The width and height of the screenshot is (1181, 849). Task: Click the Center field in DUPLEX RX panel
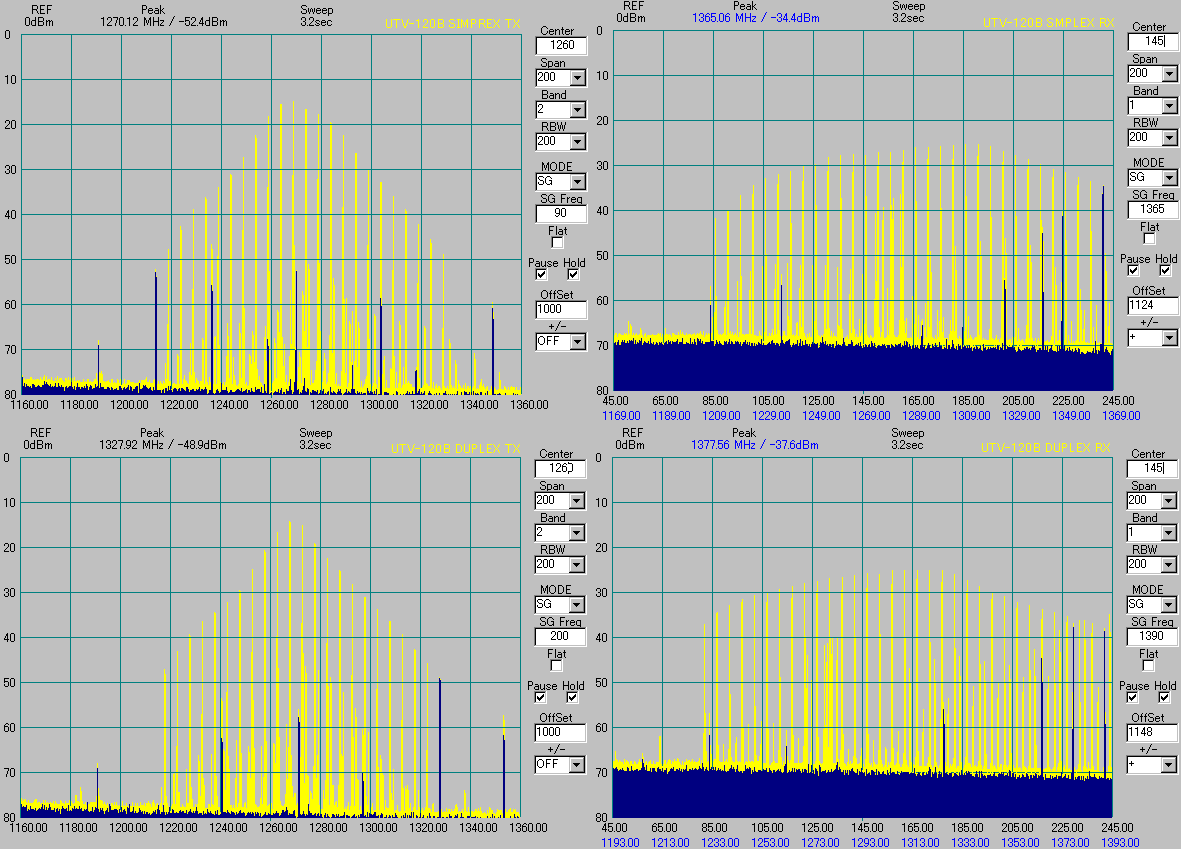pos(1151,468)
